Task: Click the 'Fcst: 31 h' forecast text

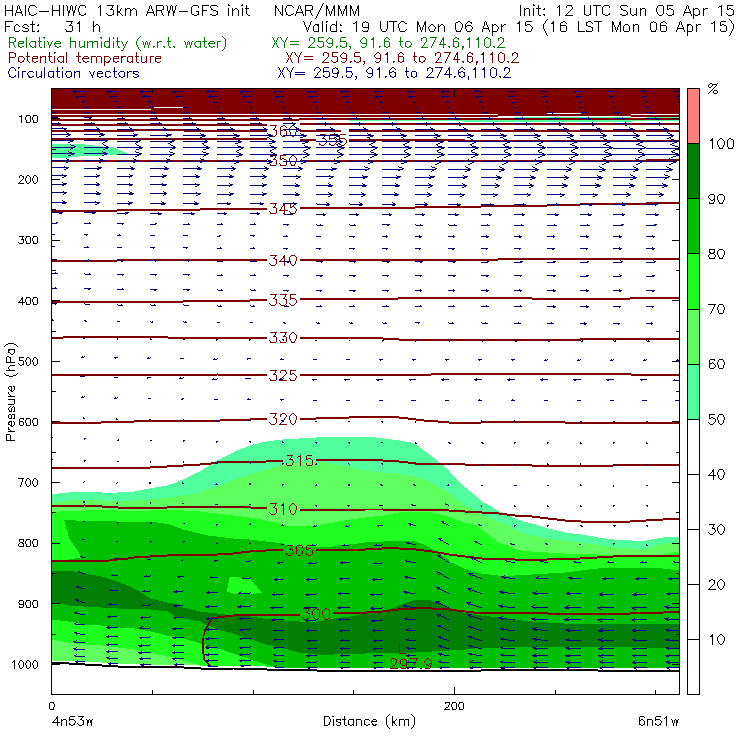Action: tap(52, 26)
